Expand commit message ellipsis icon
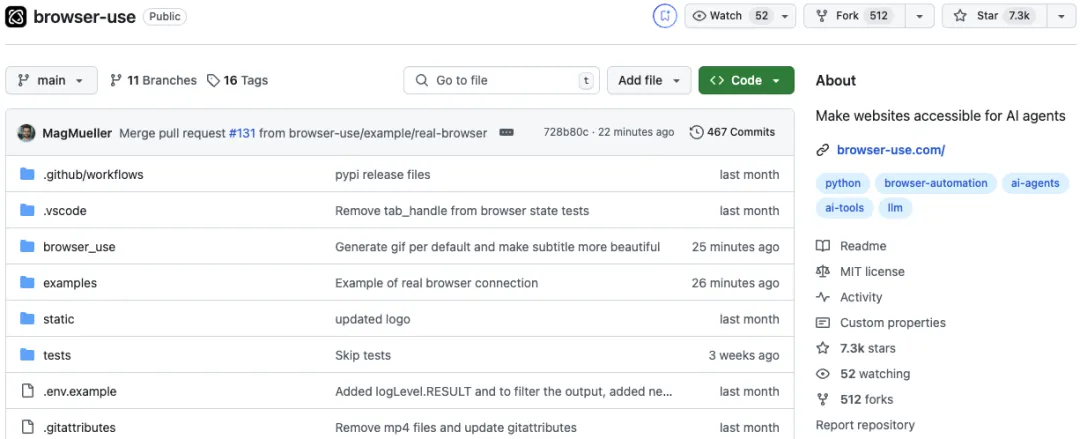The image size is (1080, 439). (506, 132)
